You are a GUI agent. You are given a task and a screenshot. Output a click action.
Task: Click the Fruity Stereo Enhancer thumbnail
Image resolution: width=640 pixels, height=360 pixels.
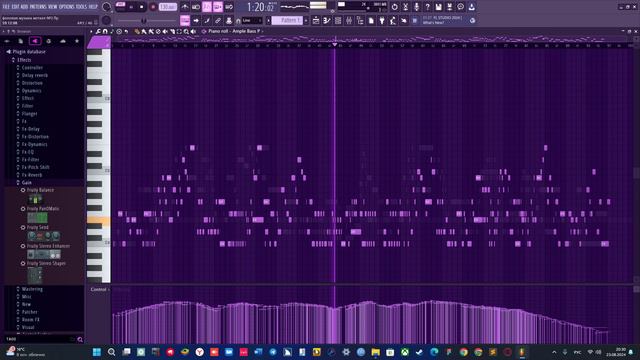click(x=44, y=255)
